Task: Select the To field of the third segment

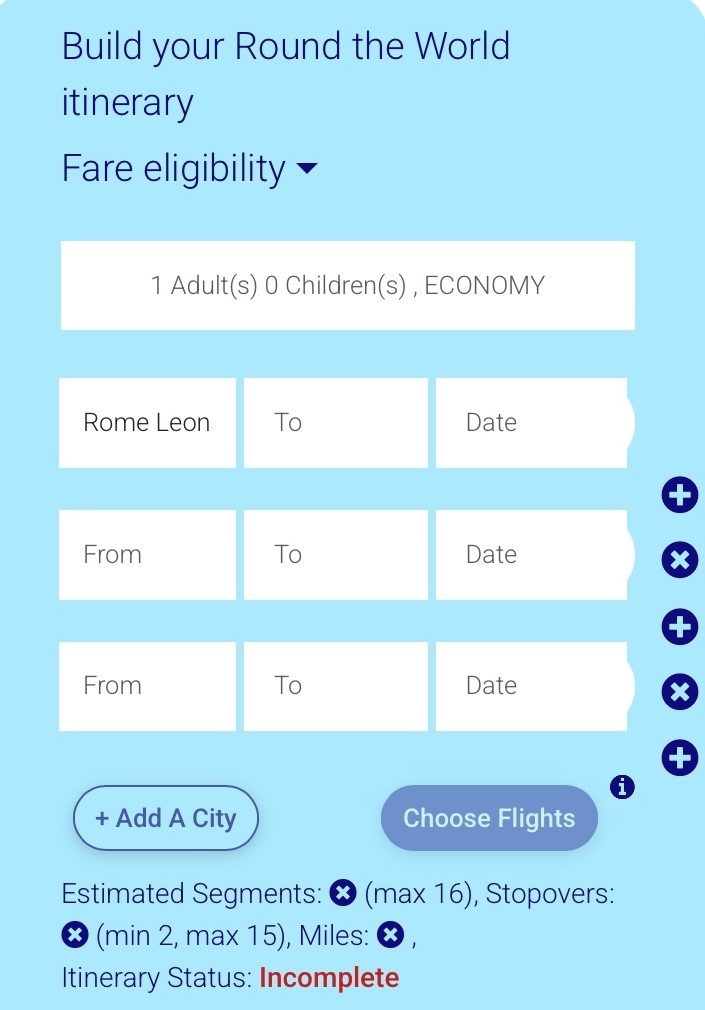Action: 335,686
